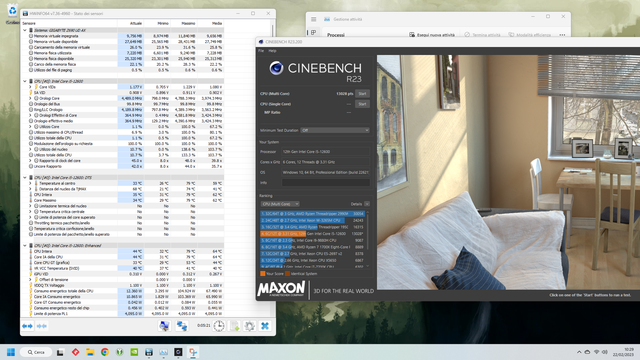The width and height of the screenshot is (640, 360).
Task: Expand Utilizzo Core sensor row
Action: pos(30,127)
